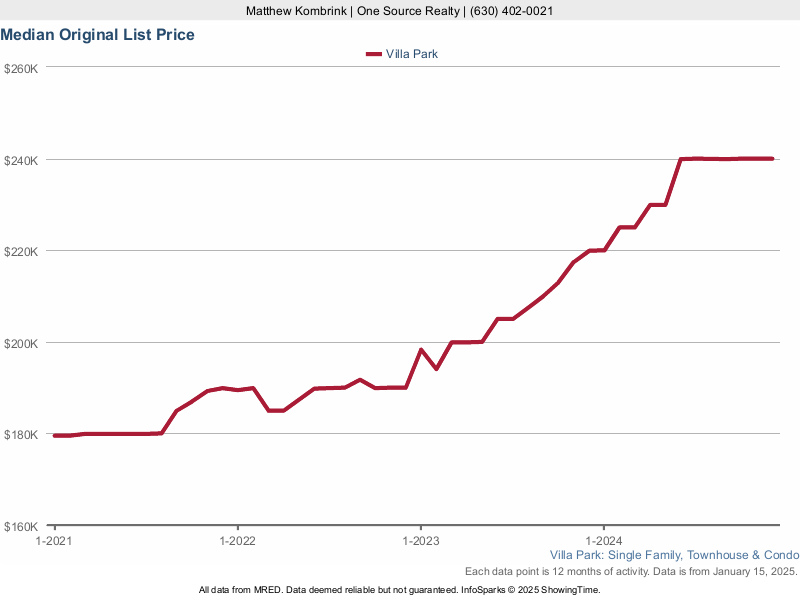
Task: Click the $220K y-axis label
Action: point(21,251)
